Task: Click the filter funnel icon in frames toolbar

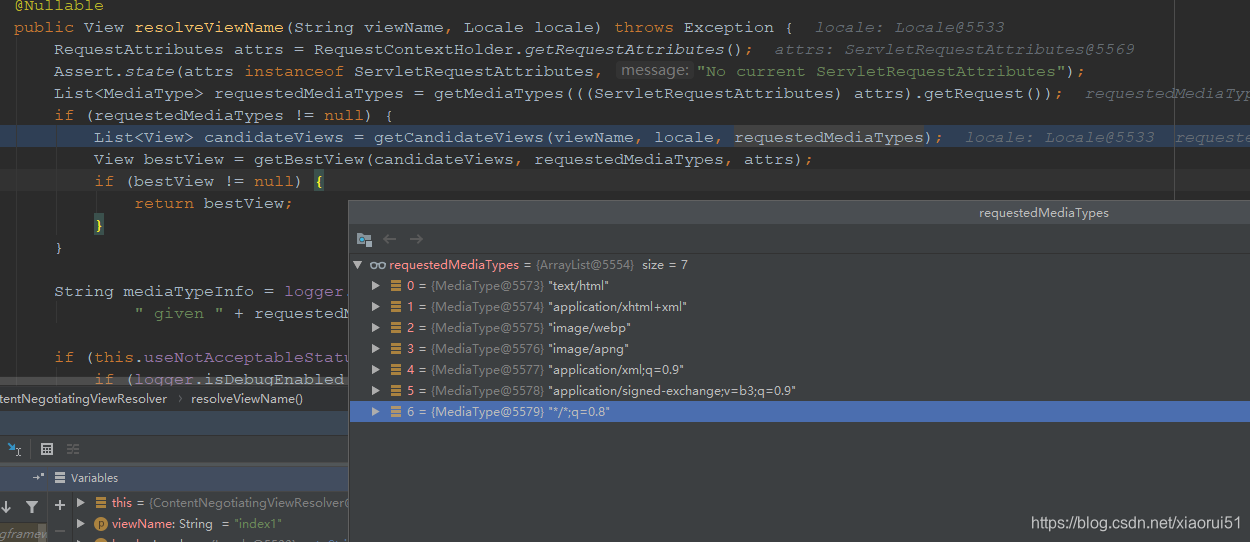Action: click(x=32, y=506)
